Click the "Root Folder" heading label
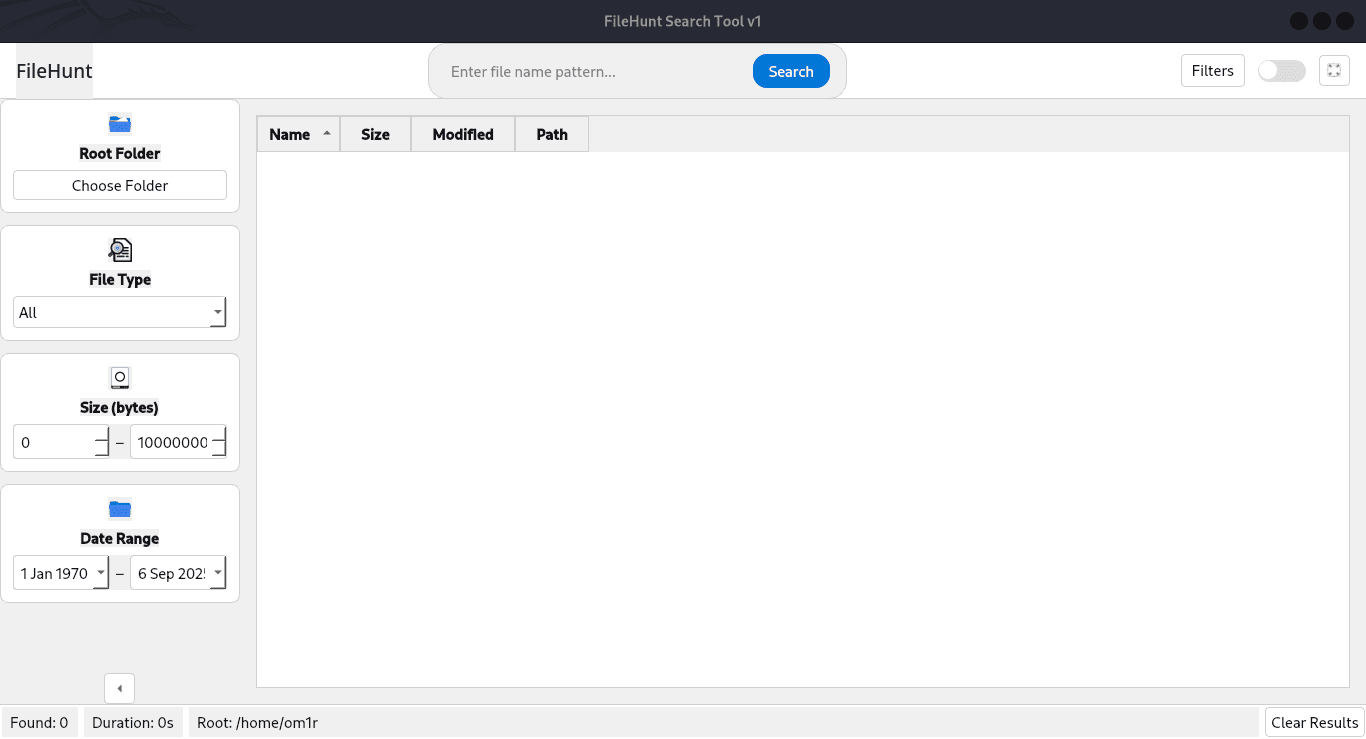 pyautogui.click(x=120, y=154)
